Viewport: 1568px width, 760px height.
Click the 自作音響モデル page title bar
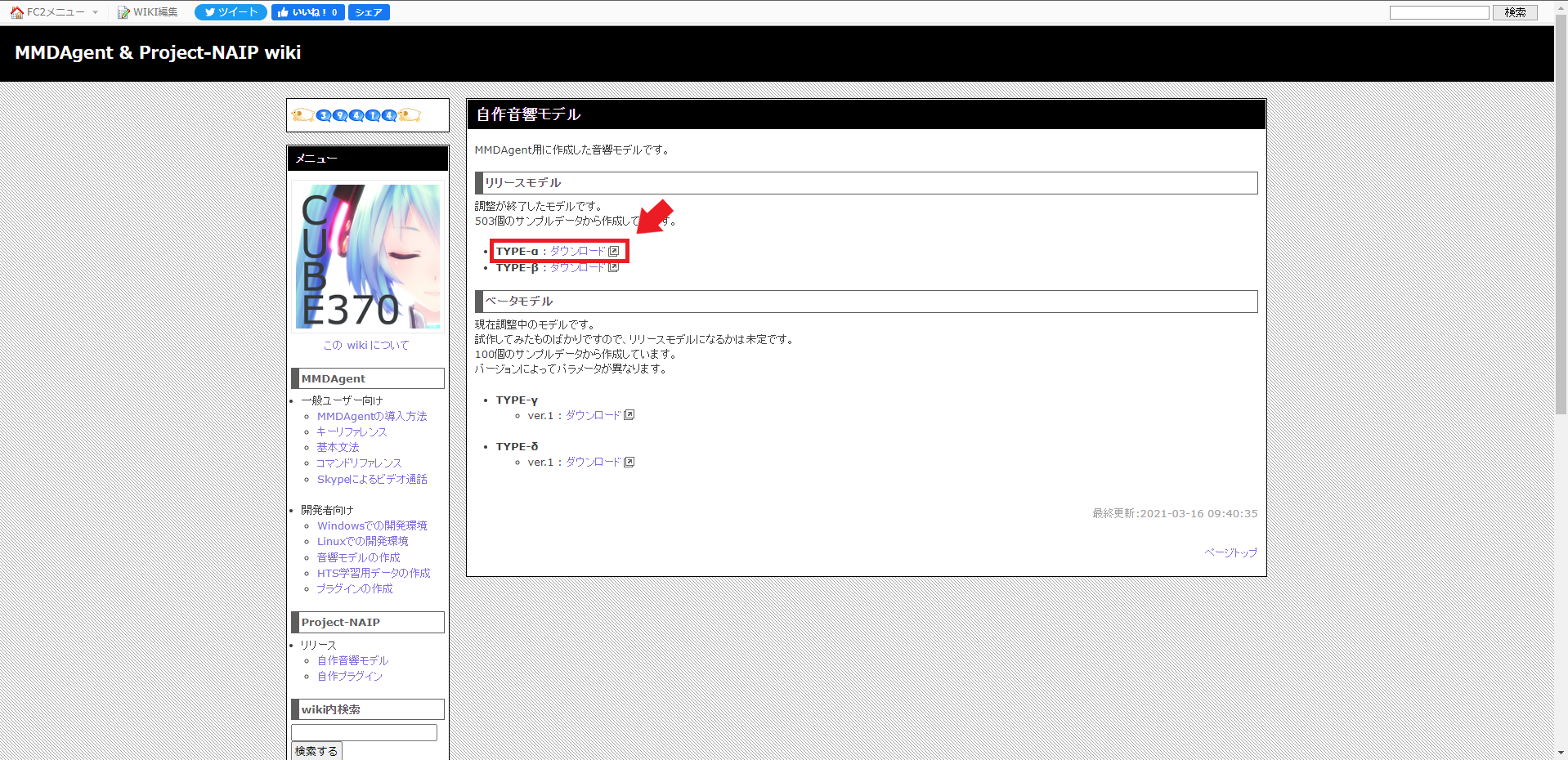[x=867, y=114]
